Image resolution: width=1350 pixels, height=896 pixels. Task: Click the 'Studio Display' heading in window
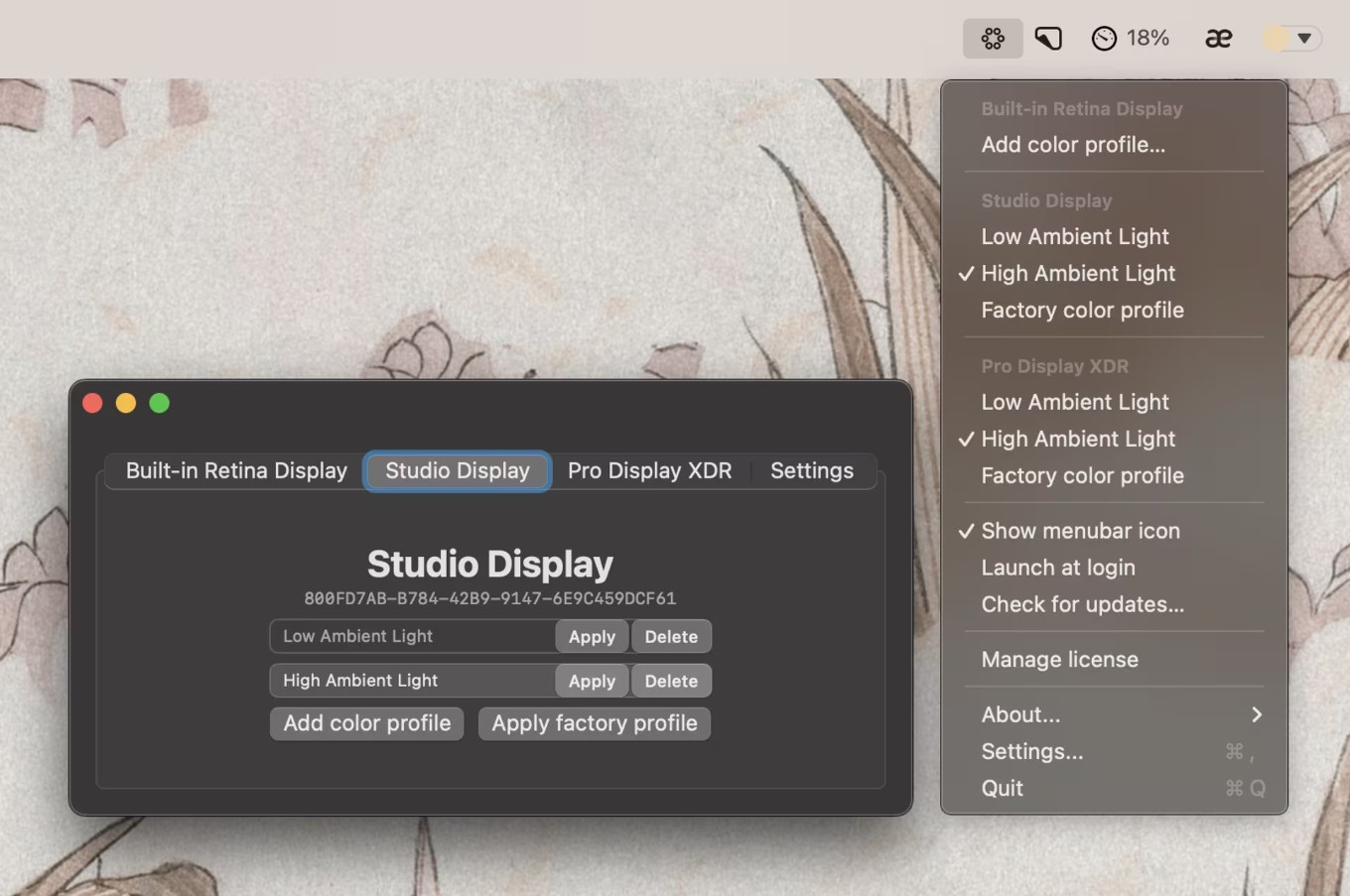click(x=490, y=565)
